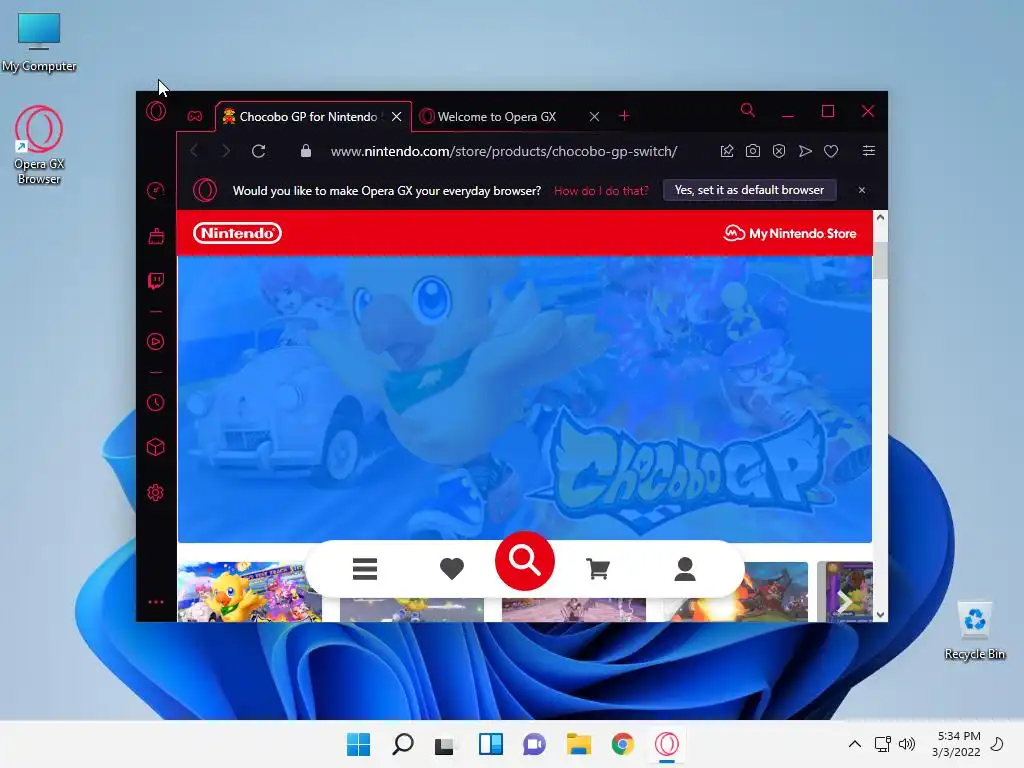Click the address bar URL field
Screen dimensions: 1024x768
(x=504, y=152)
